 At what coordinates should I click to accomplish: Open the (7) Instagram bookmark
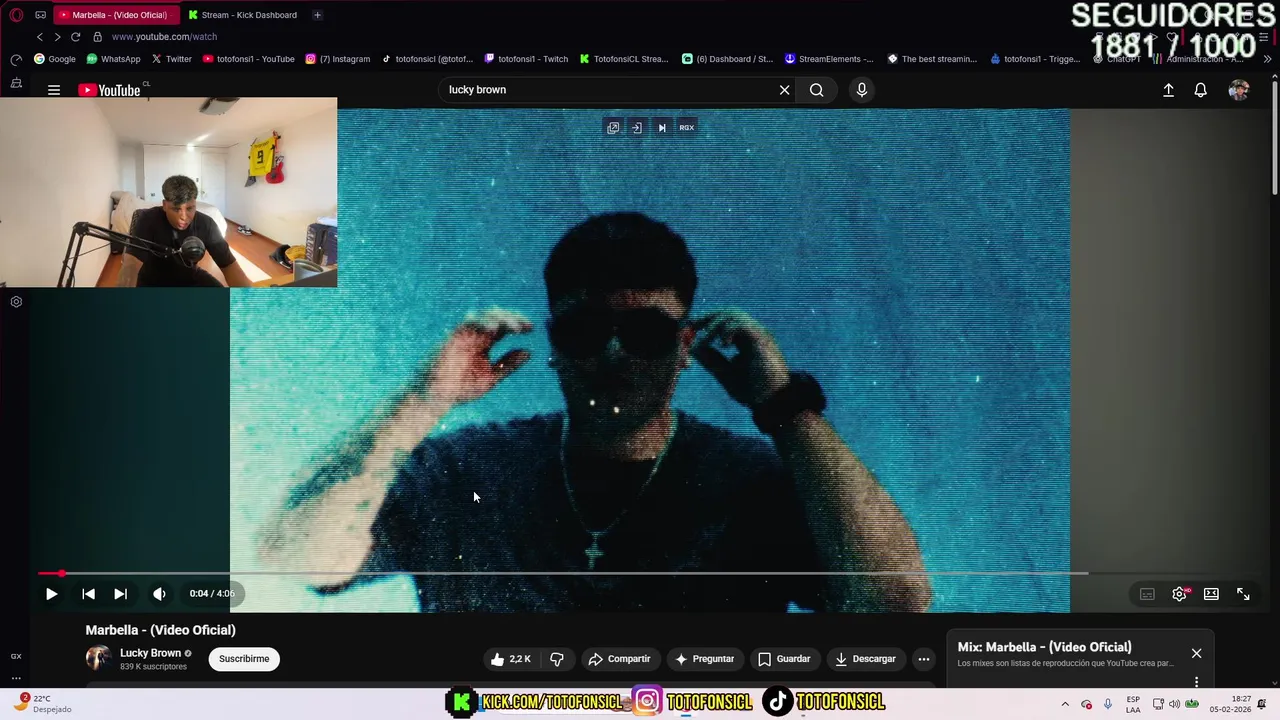(337, 59)
